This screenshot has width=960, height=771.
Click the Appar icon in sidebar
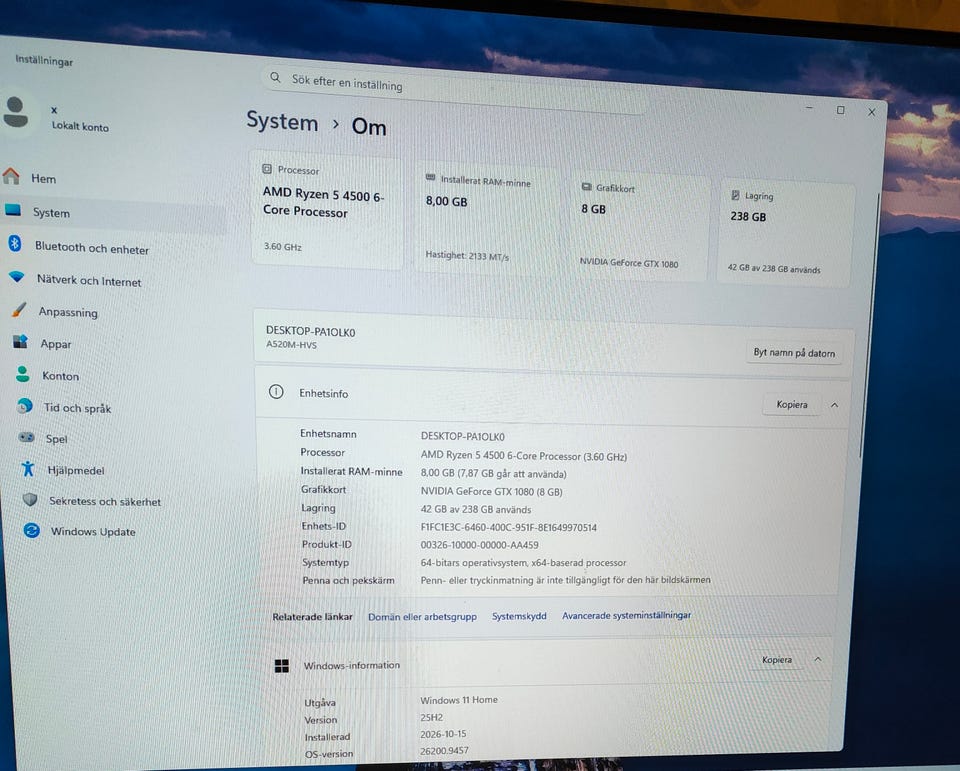(x=21, y=342)
